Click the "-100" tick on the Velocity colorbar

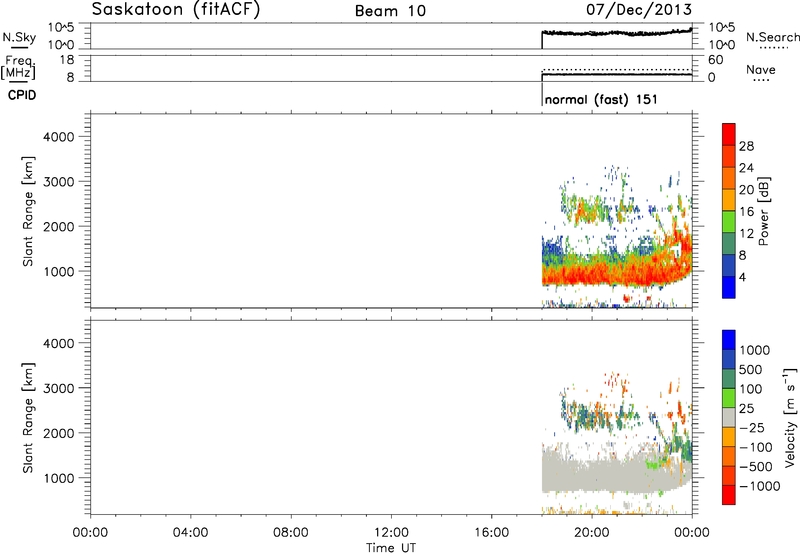[756, 447]
